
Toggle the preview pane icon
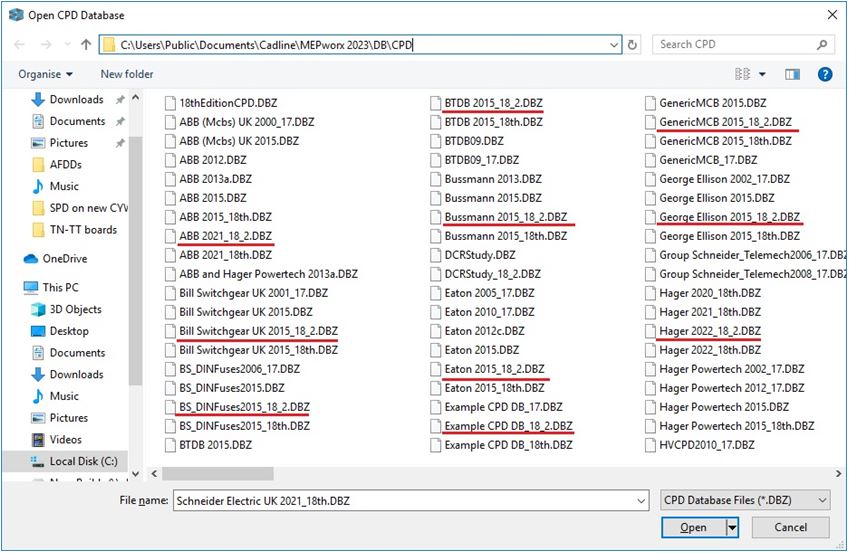[x=792, y=74]
